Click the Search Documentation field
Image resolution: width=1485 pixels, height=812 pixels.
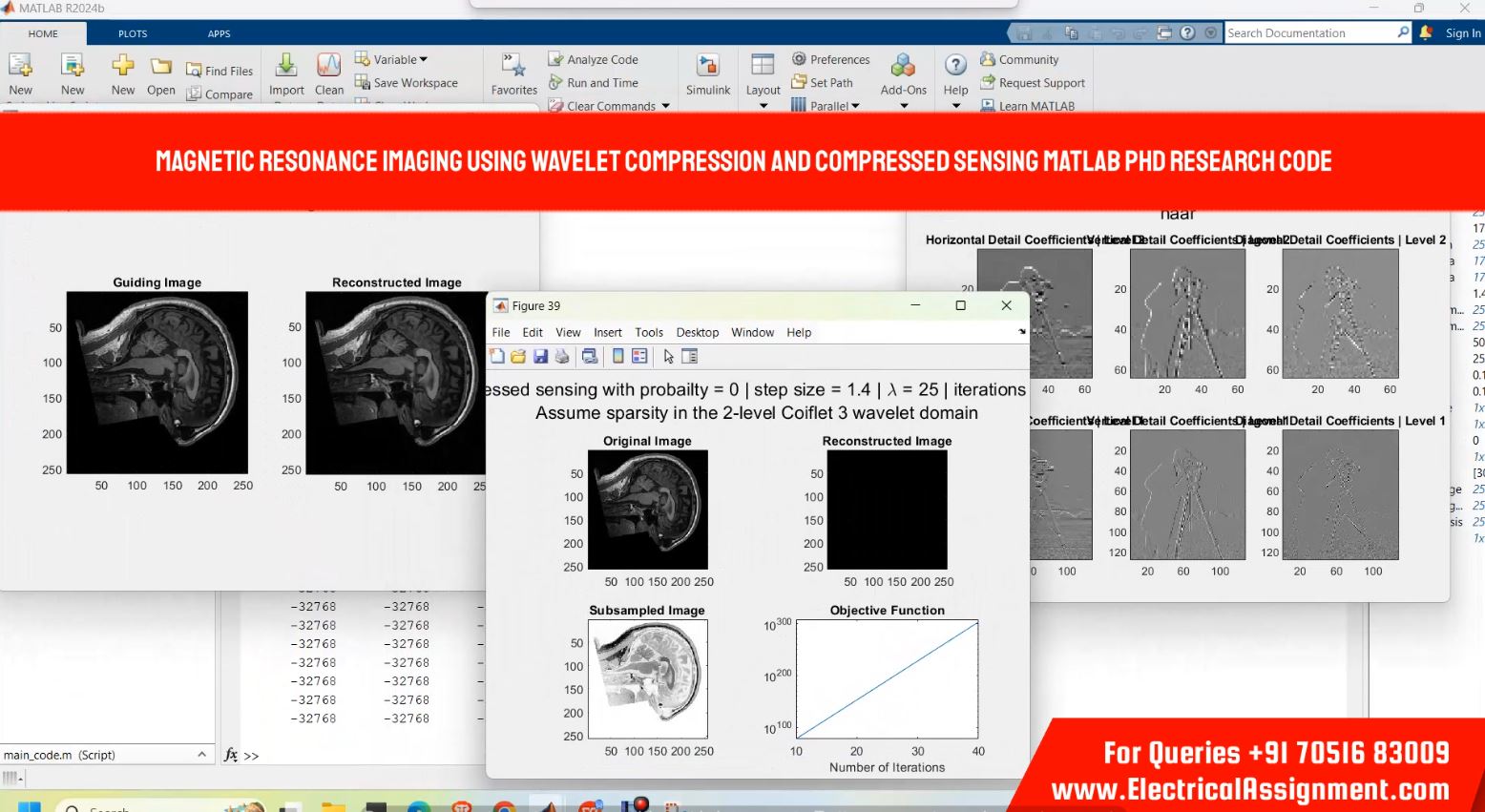tap(1308, 33)
